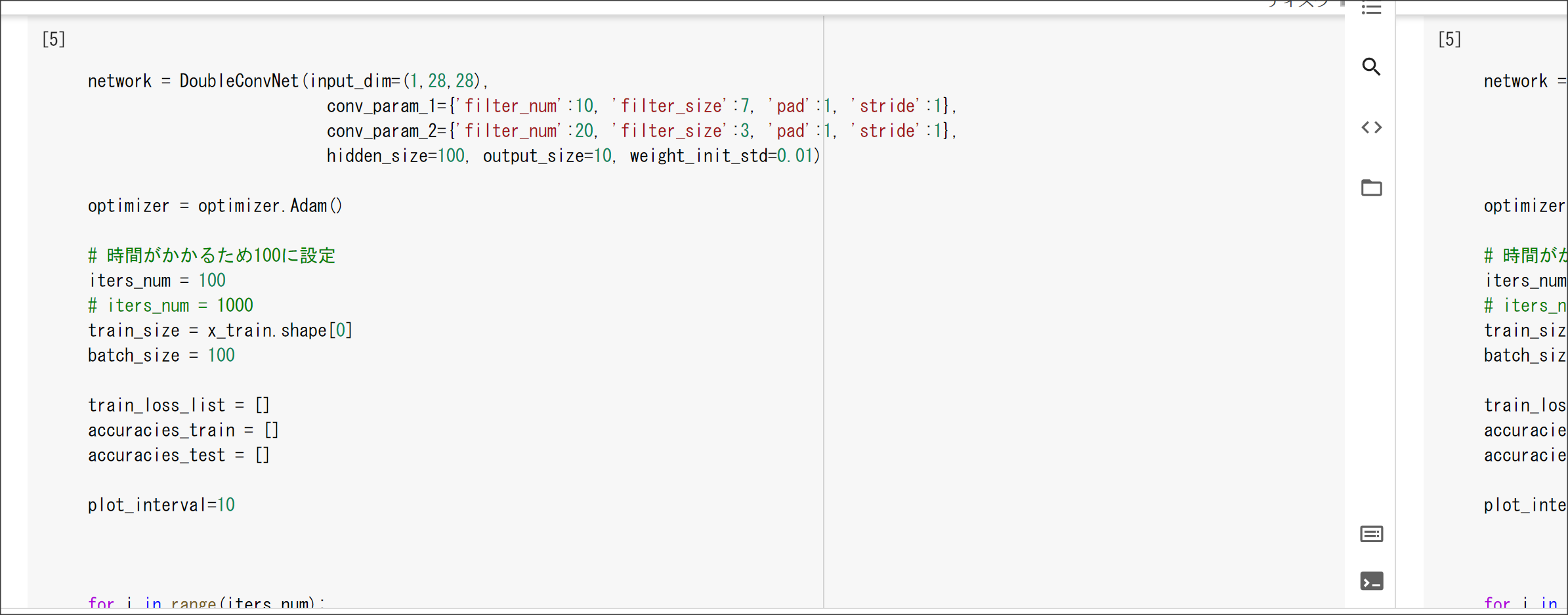Open the table of contents panel icon
The image size is (1568, 615).
[1371, 9]
